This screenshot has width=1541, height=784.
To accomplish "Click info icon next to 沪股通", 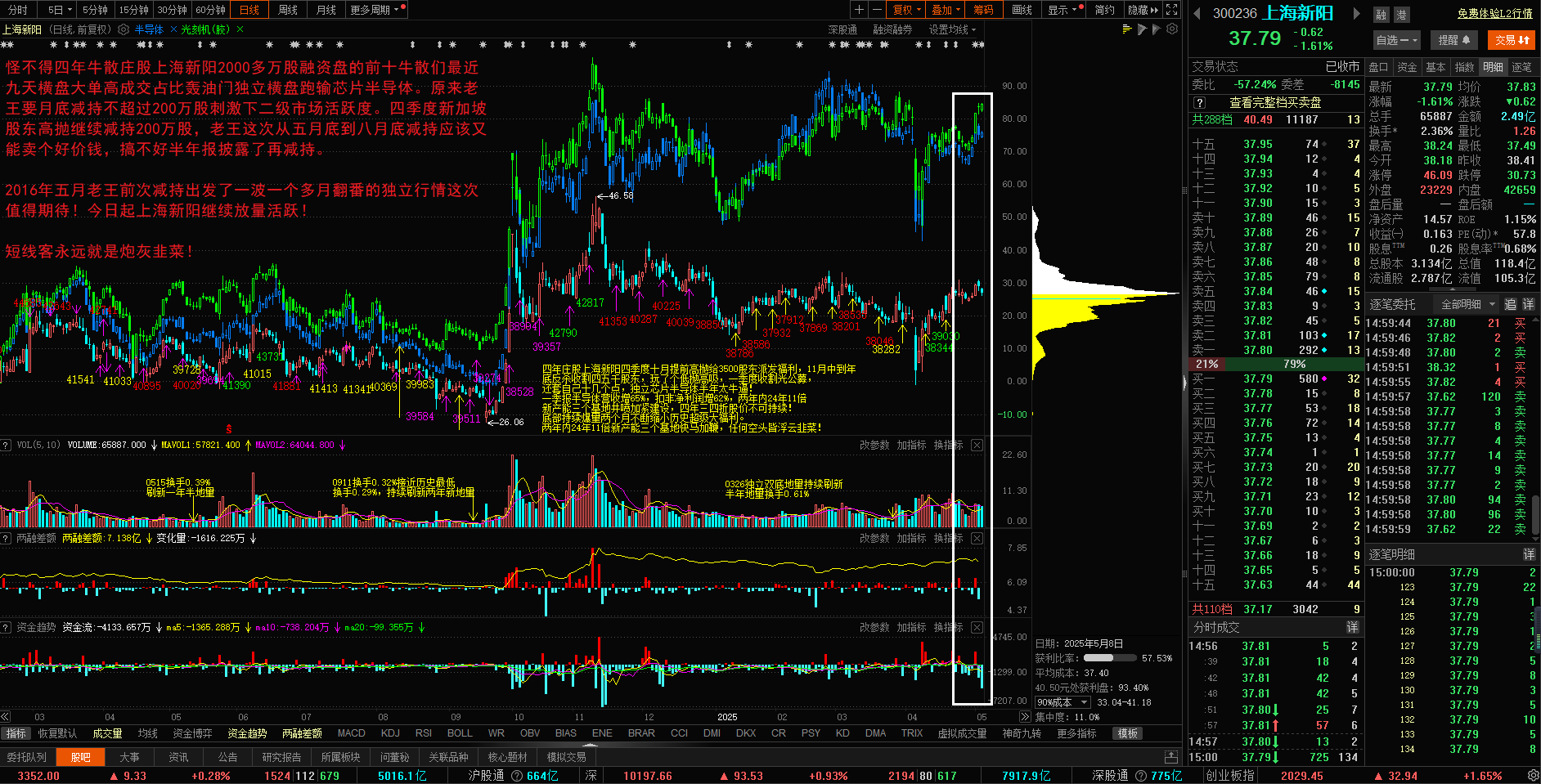I will coord(517,776).
